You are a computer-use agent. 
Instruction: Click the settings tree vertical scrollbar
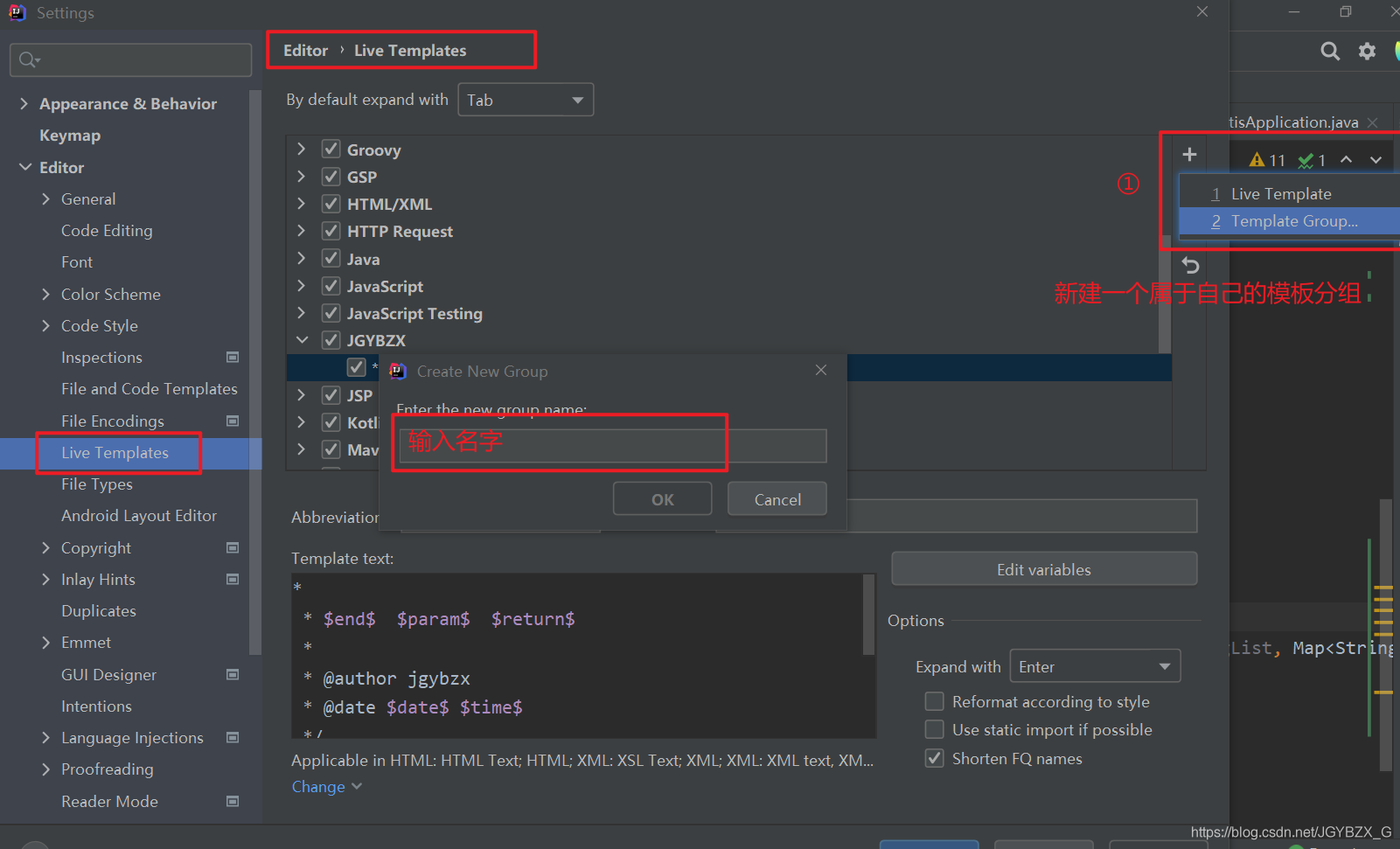pos(255,372)
